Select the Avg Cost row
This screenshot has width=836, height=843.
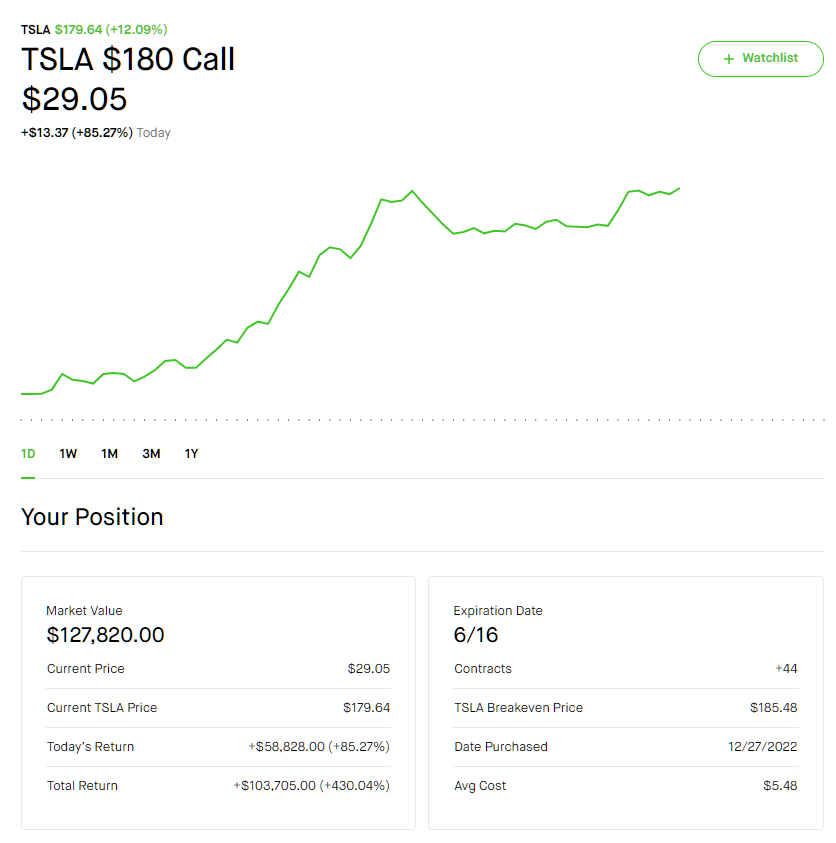[625, 786]
